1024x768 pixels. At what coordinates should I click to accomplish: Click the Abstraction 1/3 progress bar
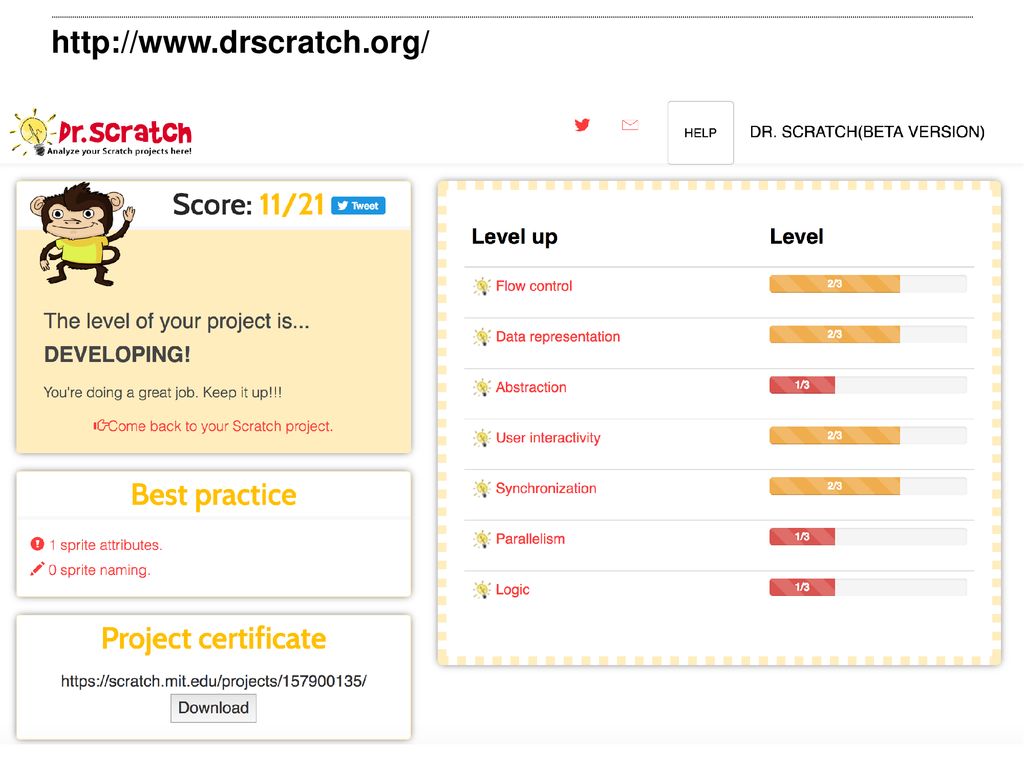pos(868,385)
